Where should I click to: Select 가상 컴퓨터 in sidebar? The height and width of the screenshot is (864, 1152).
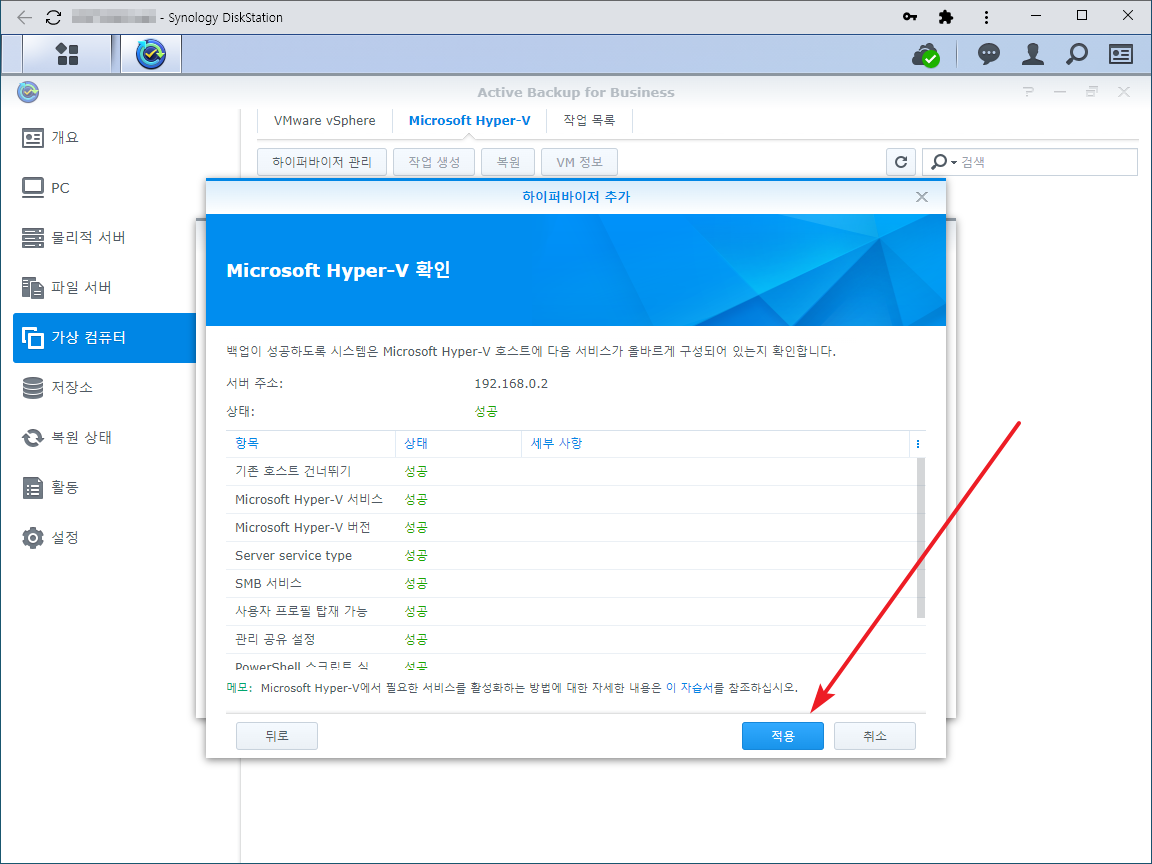(x=105, y=337)
